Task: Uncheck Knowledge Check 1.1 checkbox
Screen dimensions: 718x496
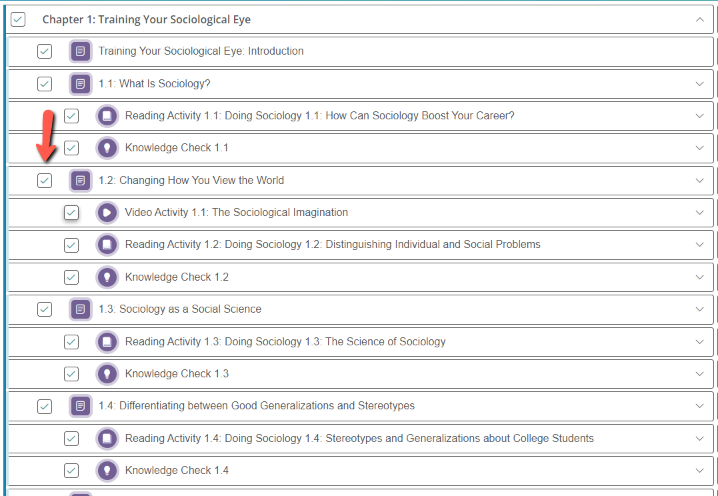Action: coord(71,148)
